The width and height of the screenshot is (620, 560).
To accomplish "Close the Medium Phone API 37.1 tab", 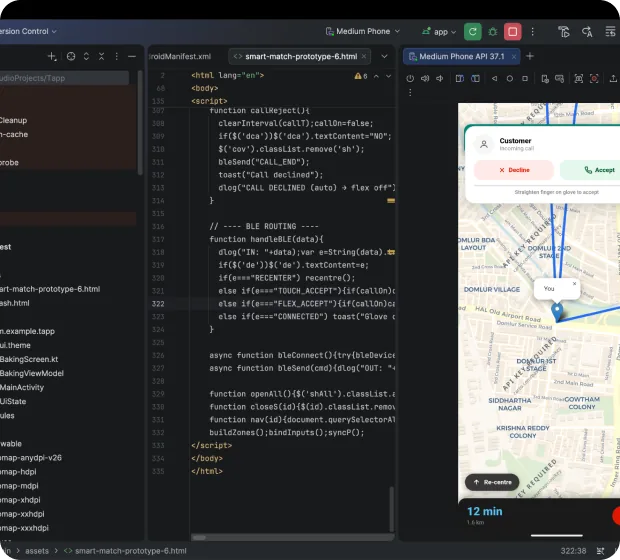I will point(514,57).
